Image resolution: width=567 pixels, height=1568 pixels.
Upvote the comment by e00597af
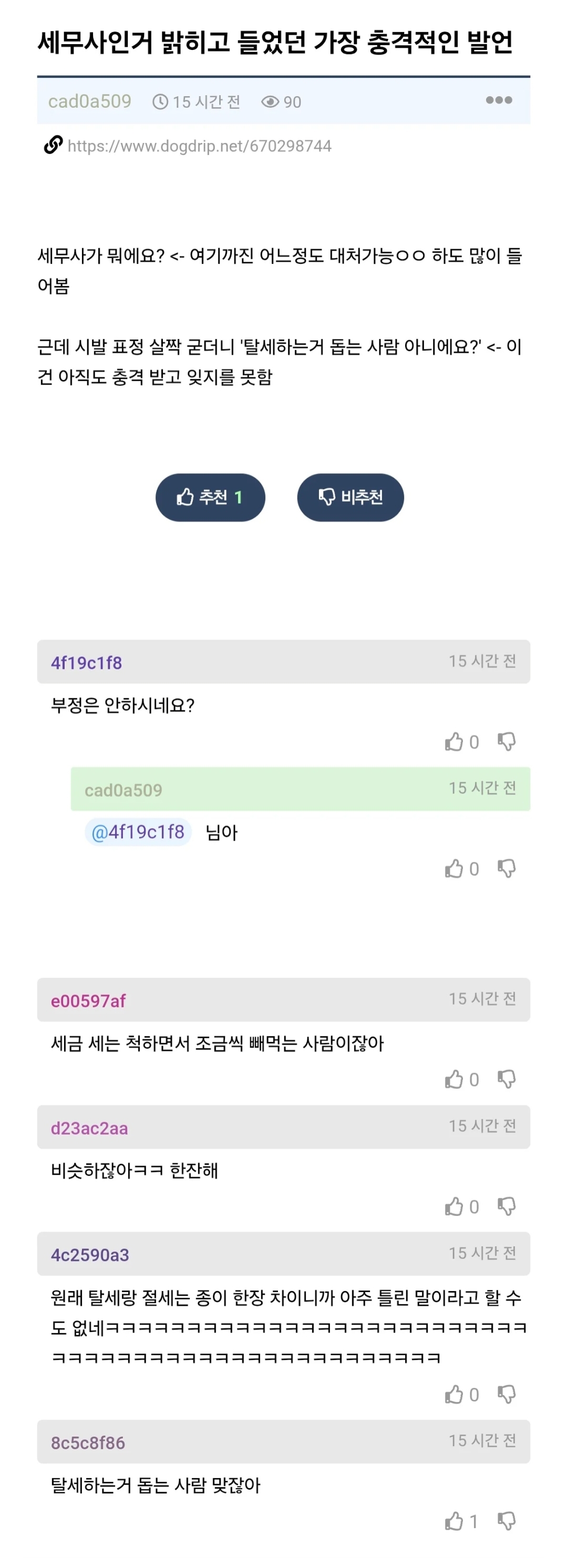tap(453, 1079)
